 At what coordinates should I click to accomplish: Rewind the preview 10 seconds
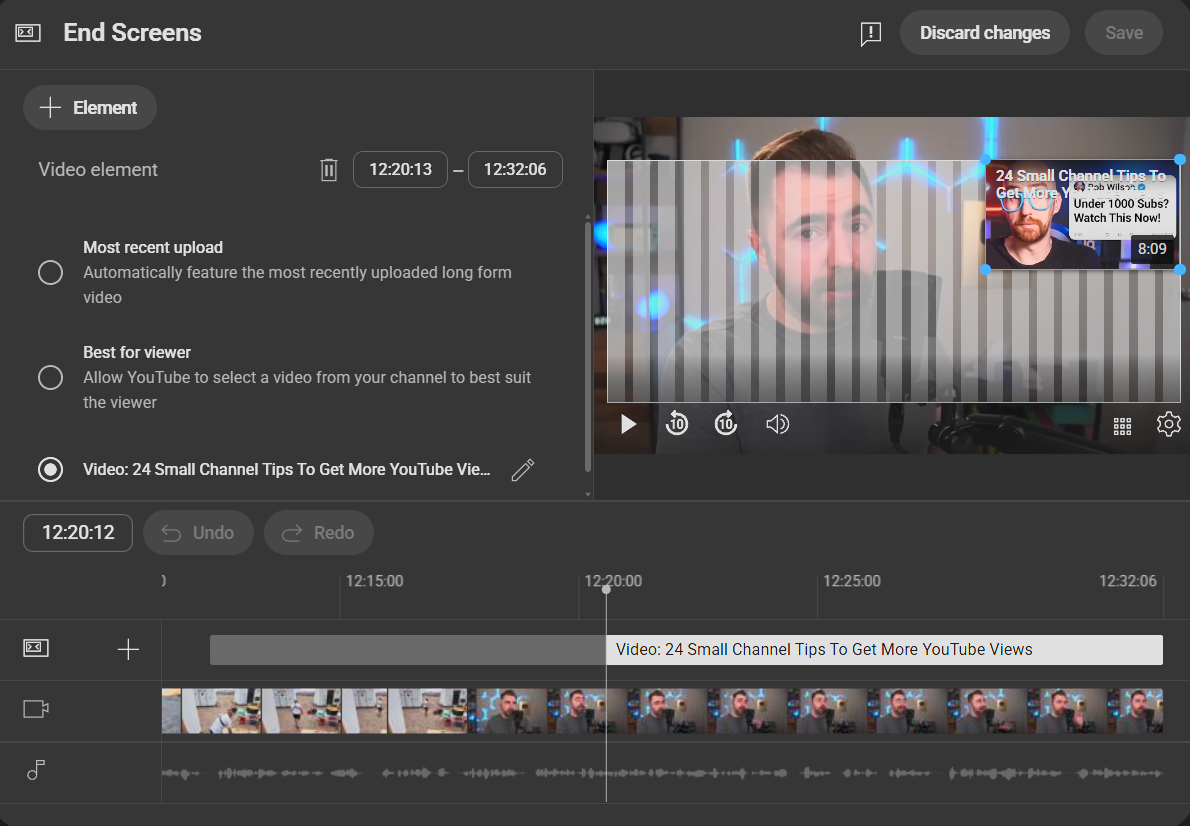coord(677,424)
